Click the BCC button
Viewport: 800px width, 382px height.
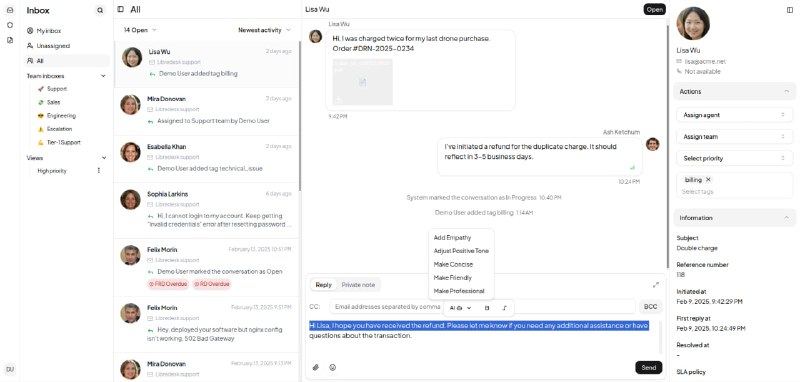point(651,307)
